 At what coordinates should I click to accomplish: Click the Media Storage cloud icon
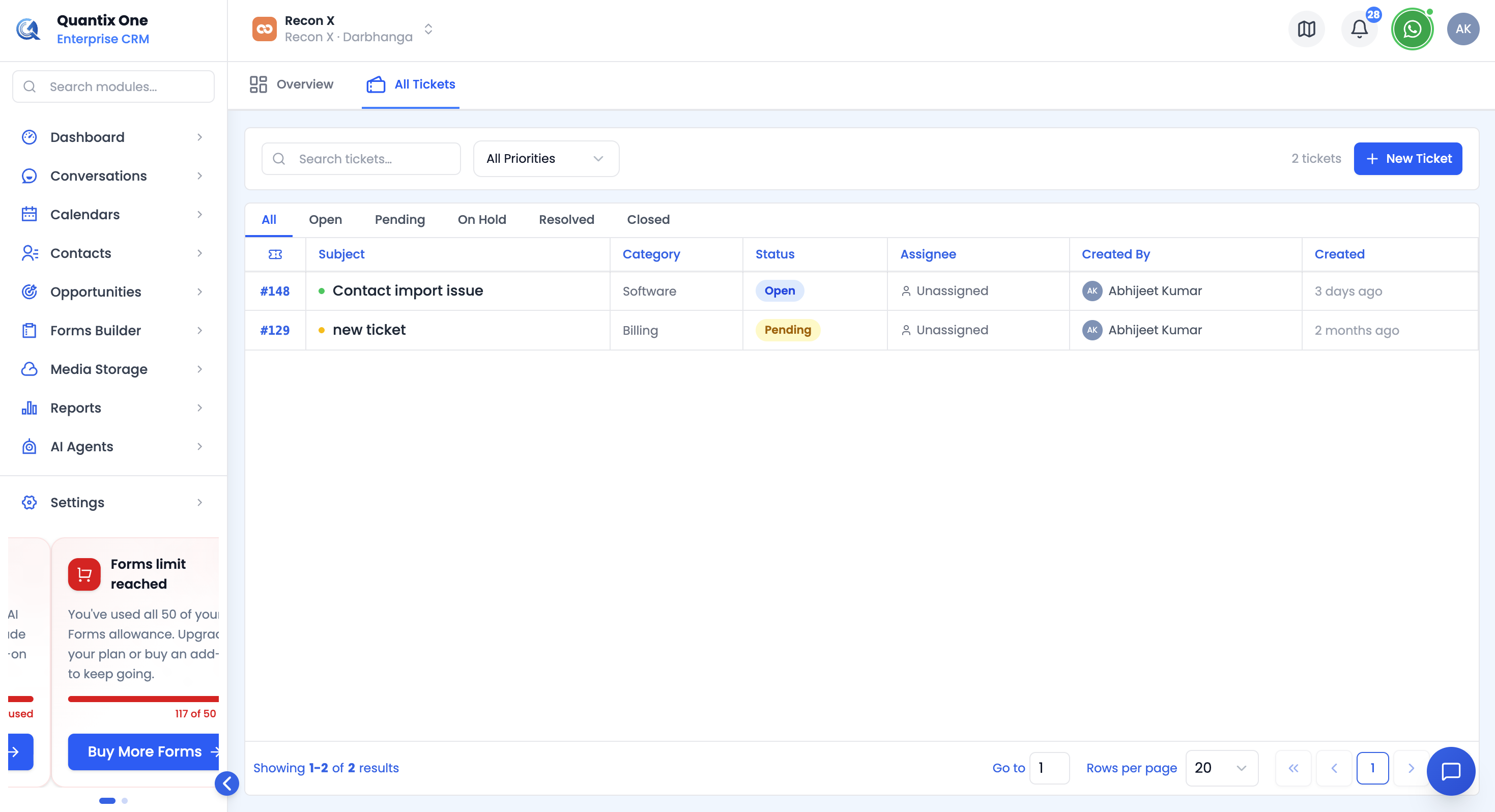(29, 369)
